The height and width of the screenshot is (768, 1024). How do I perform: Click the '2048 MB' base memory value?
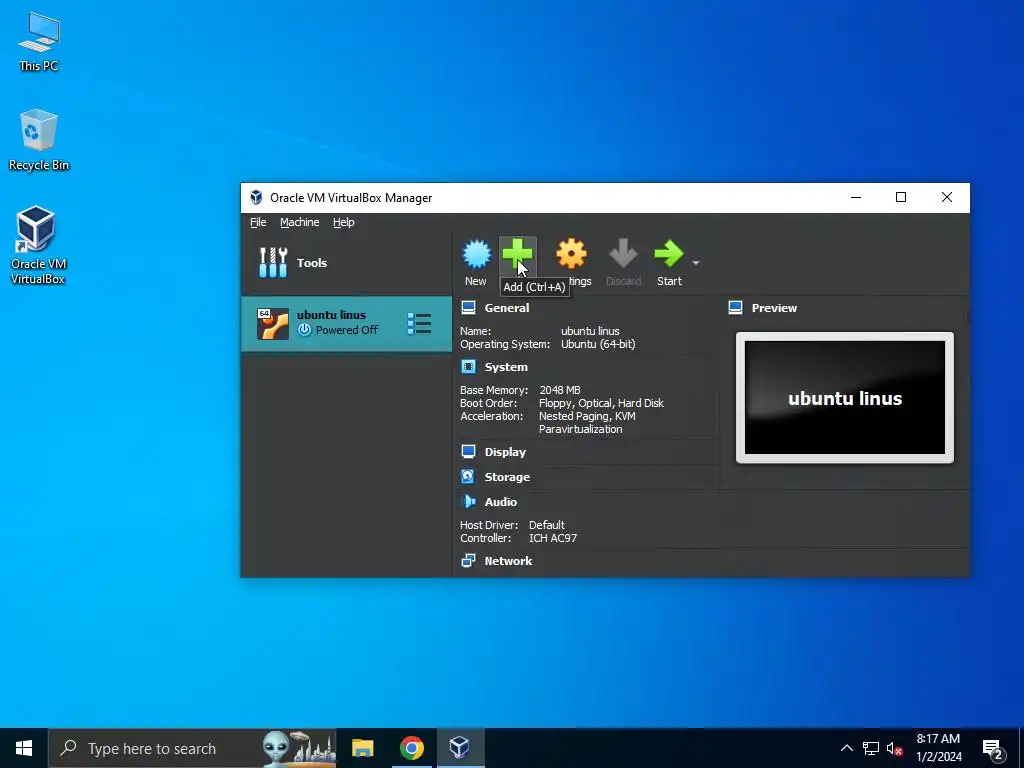(x=560, y=390)
